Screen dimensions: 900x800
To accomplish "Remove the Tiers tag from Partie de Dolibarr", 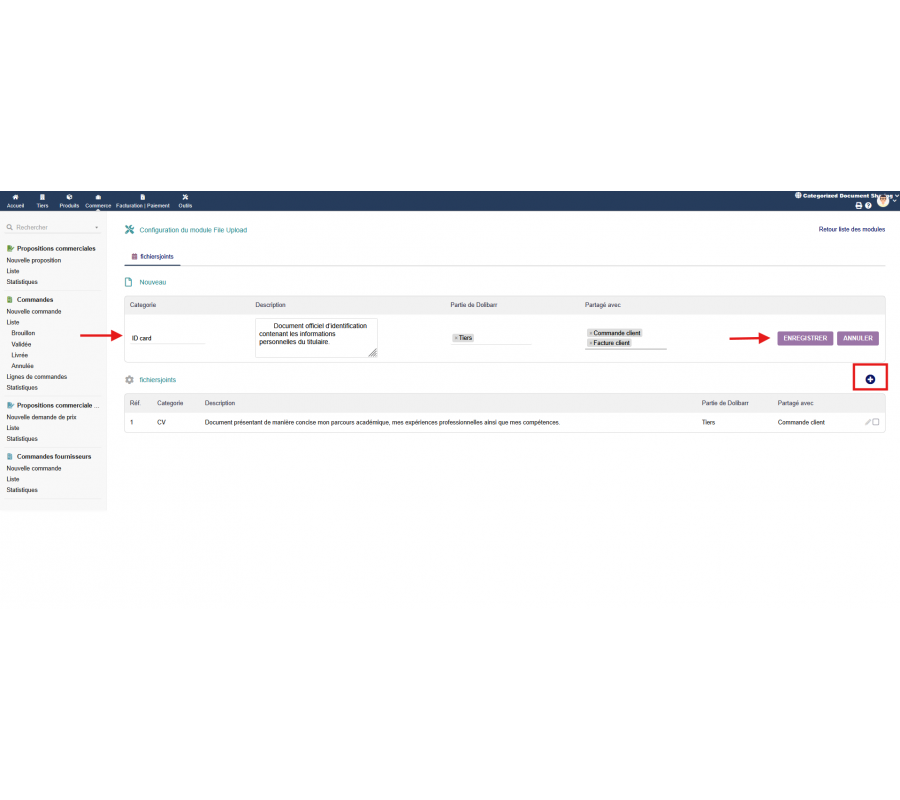I will pyautogui.click(x=455, y=338).
